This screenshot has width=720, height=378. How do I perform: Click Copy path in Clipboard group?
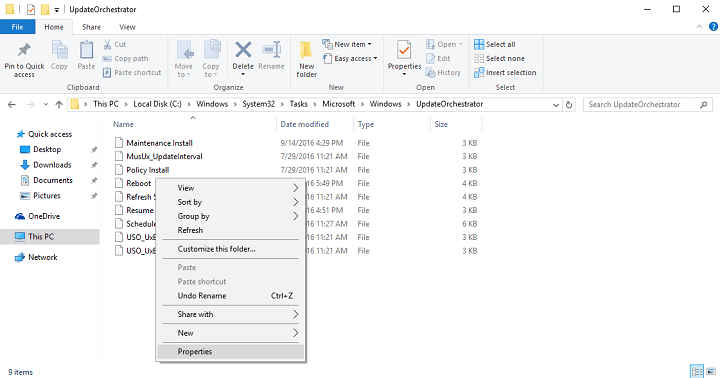tap(125, 58)
